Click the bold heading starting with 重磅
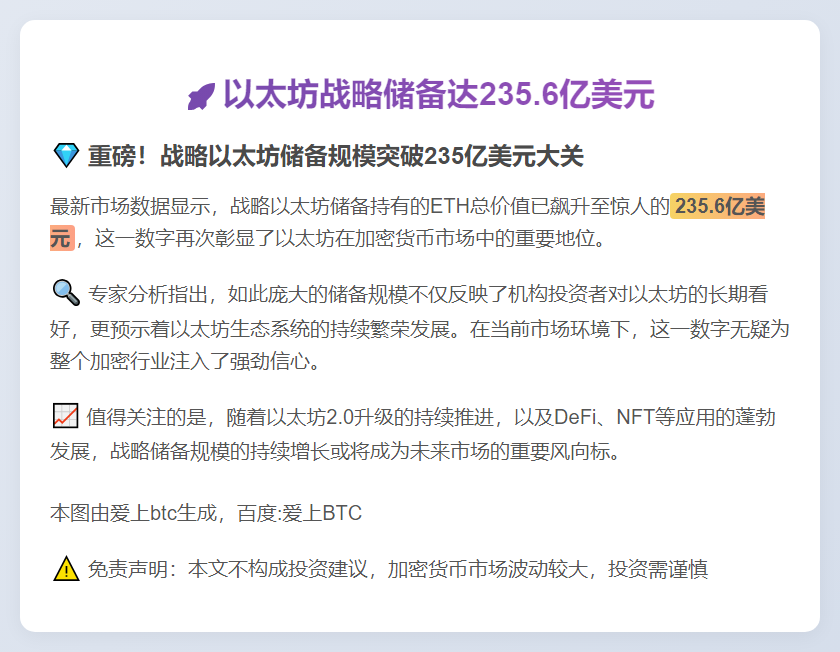The height and width of the screenshot is (652, 840). 335,156
